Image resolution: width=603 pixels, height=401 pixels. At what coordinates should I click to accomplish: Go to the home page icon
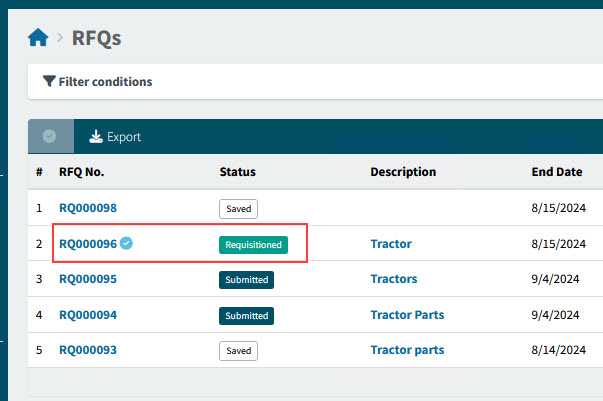coord(38,37)
